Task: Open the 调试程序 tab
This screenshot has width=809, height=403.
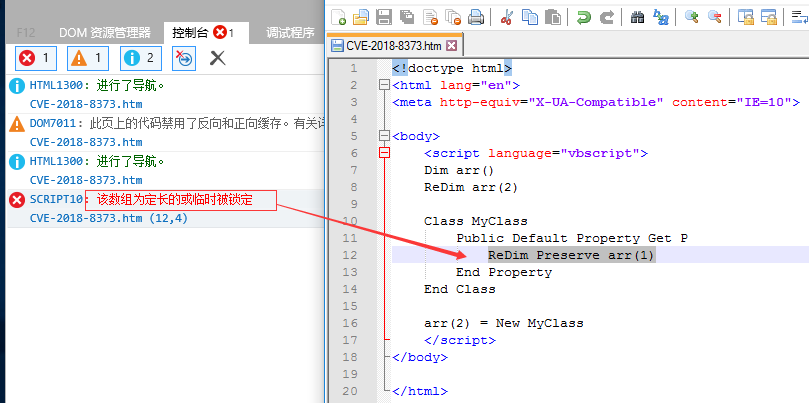Action: [290, 33]
